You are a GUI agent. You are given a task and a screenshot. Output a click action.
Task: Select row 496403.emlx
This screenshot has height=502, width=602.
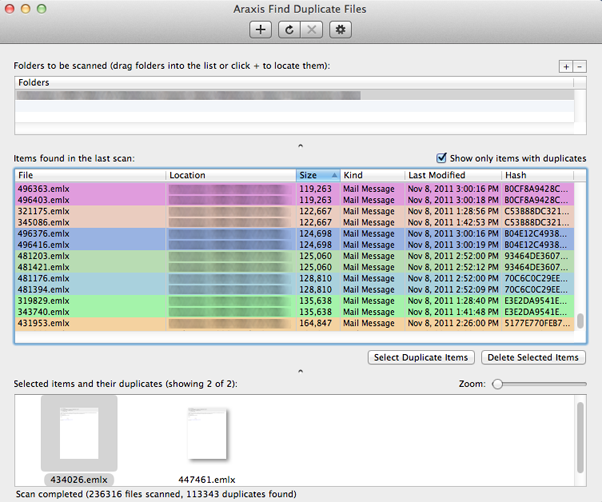pyautogui.click(x=294, y=200)
